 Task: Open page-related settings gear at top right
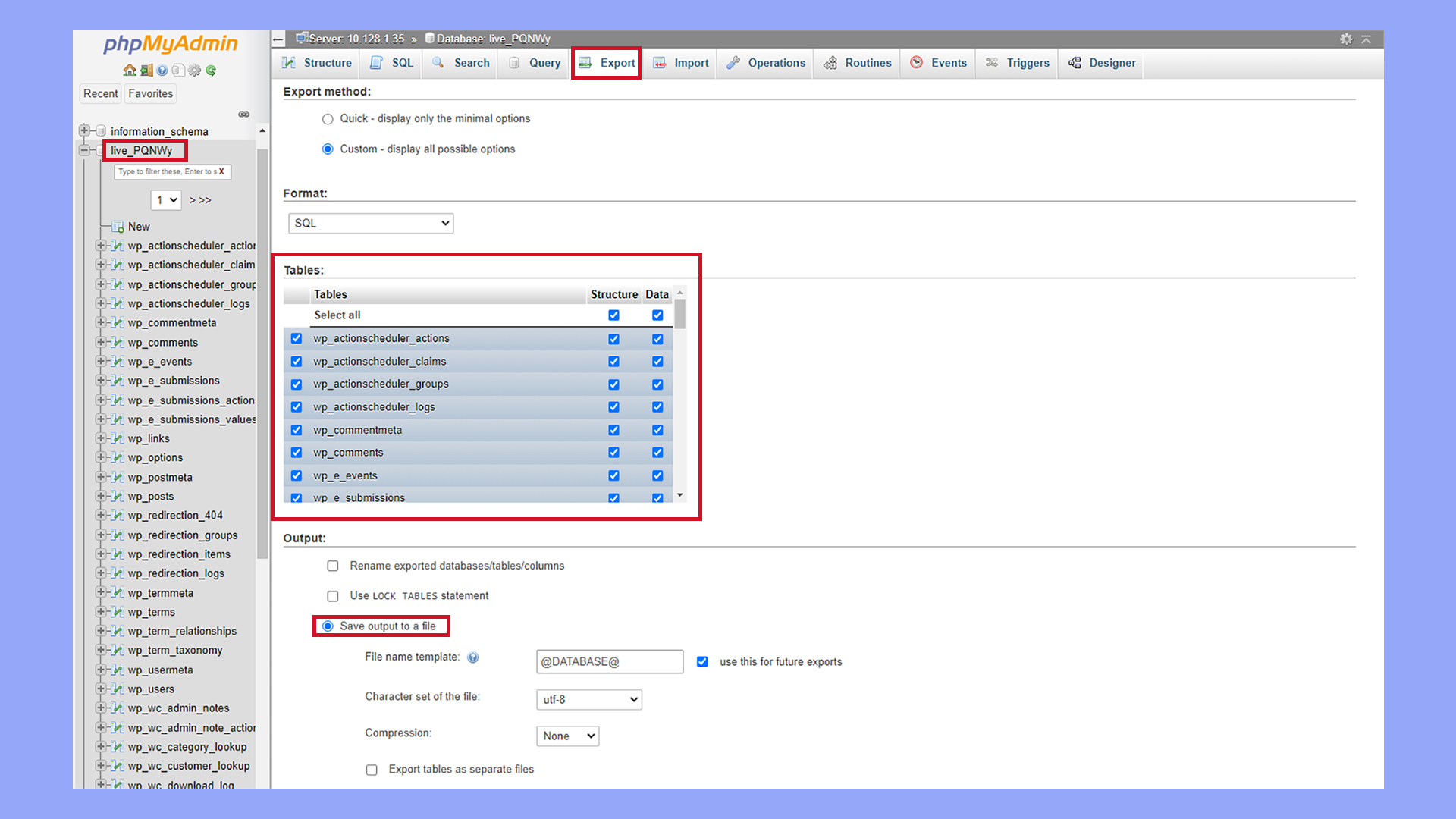click(1347, 39)
